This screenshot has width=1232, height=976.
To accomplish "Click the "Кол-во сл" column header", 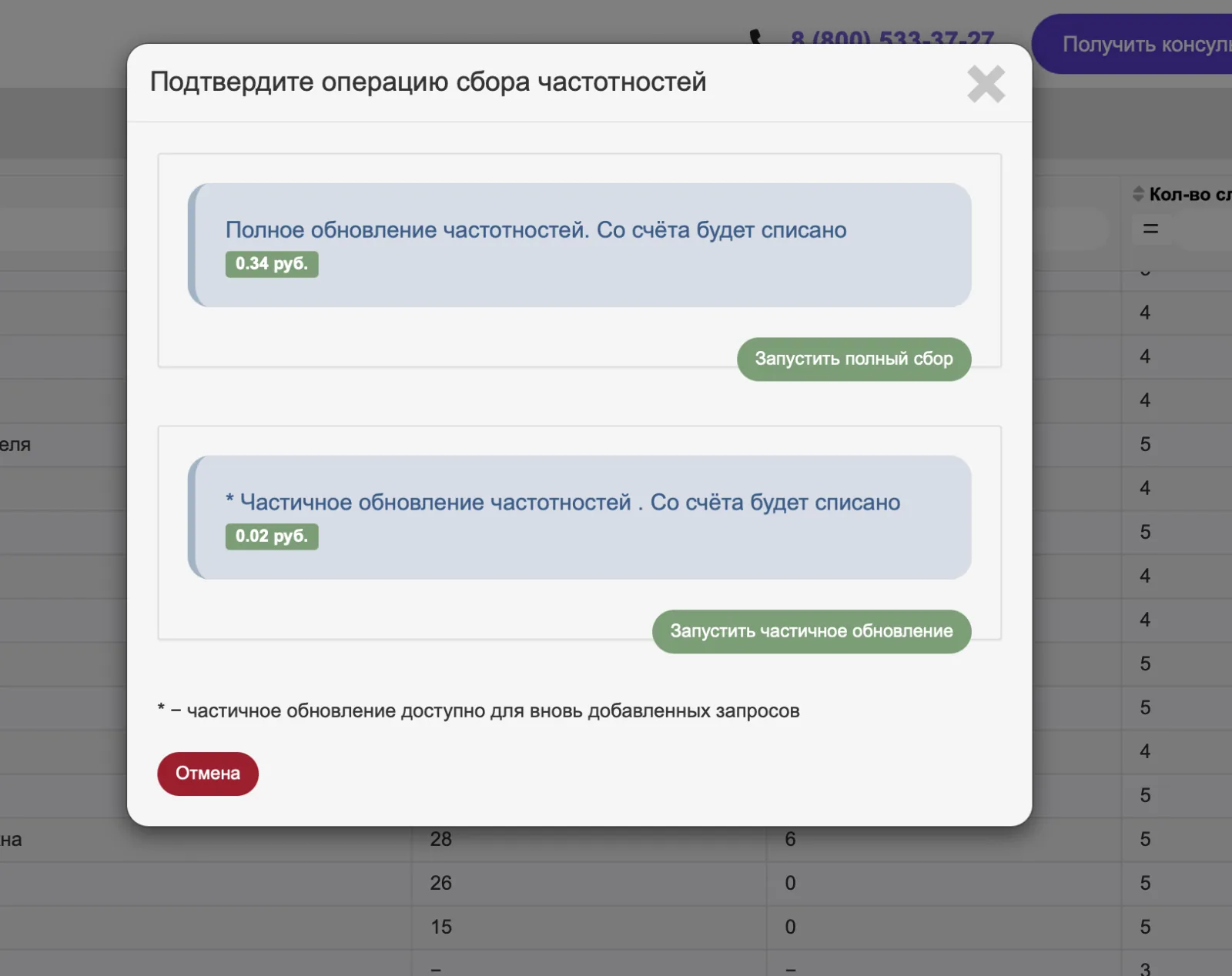I will tap(1190, 194).
